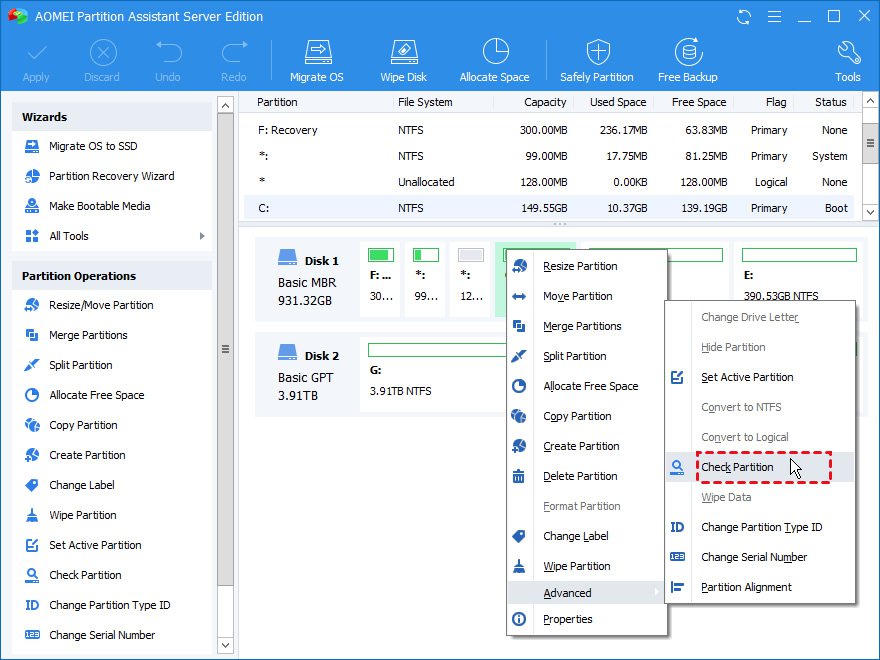The image size is (880, 660).
Task: Select Resize/Move Partition in sidebar
Action: 89,305
